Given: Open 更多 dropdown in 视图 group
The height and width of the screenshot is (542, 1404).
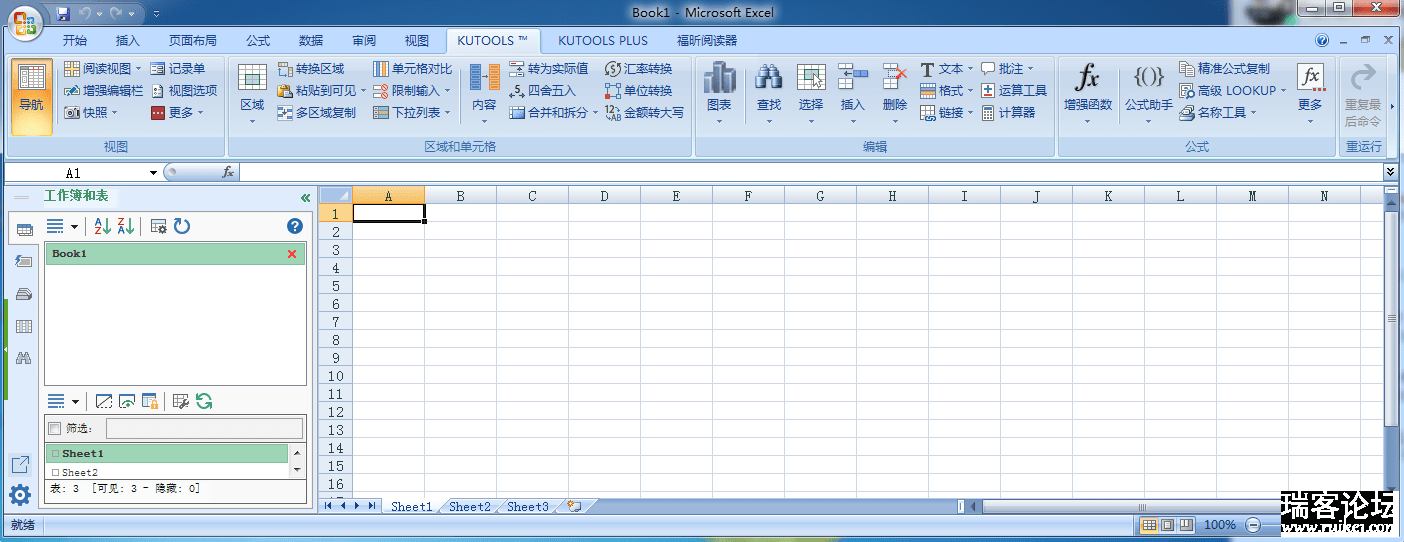Looking at the screenshot, I should [x=177, y=113].
